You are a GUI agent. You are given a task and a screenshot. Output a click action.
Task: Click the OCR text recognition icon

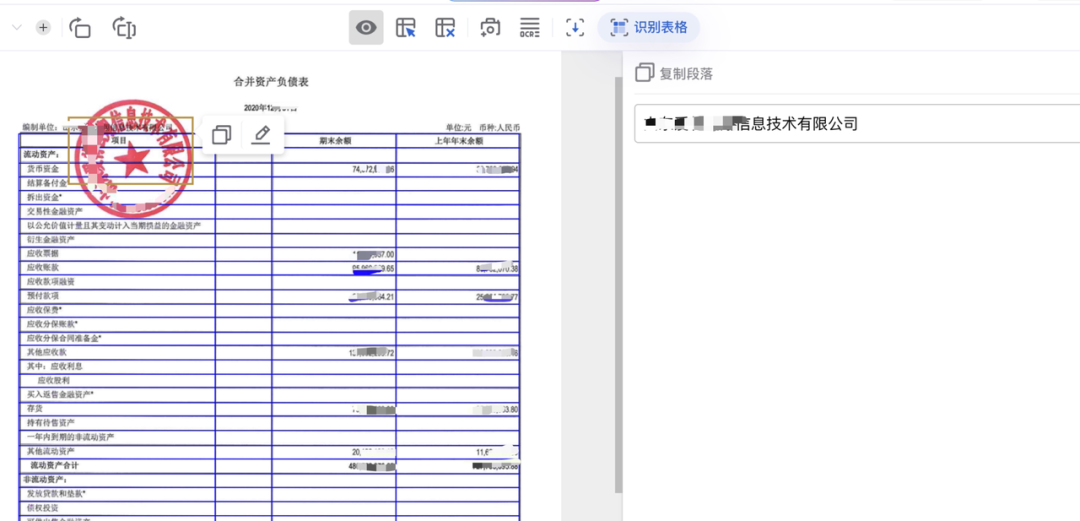(529, 28)
